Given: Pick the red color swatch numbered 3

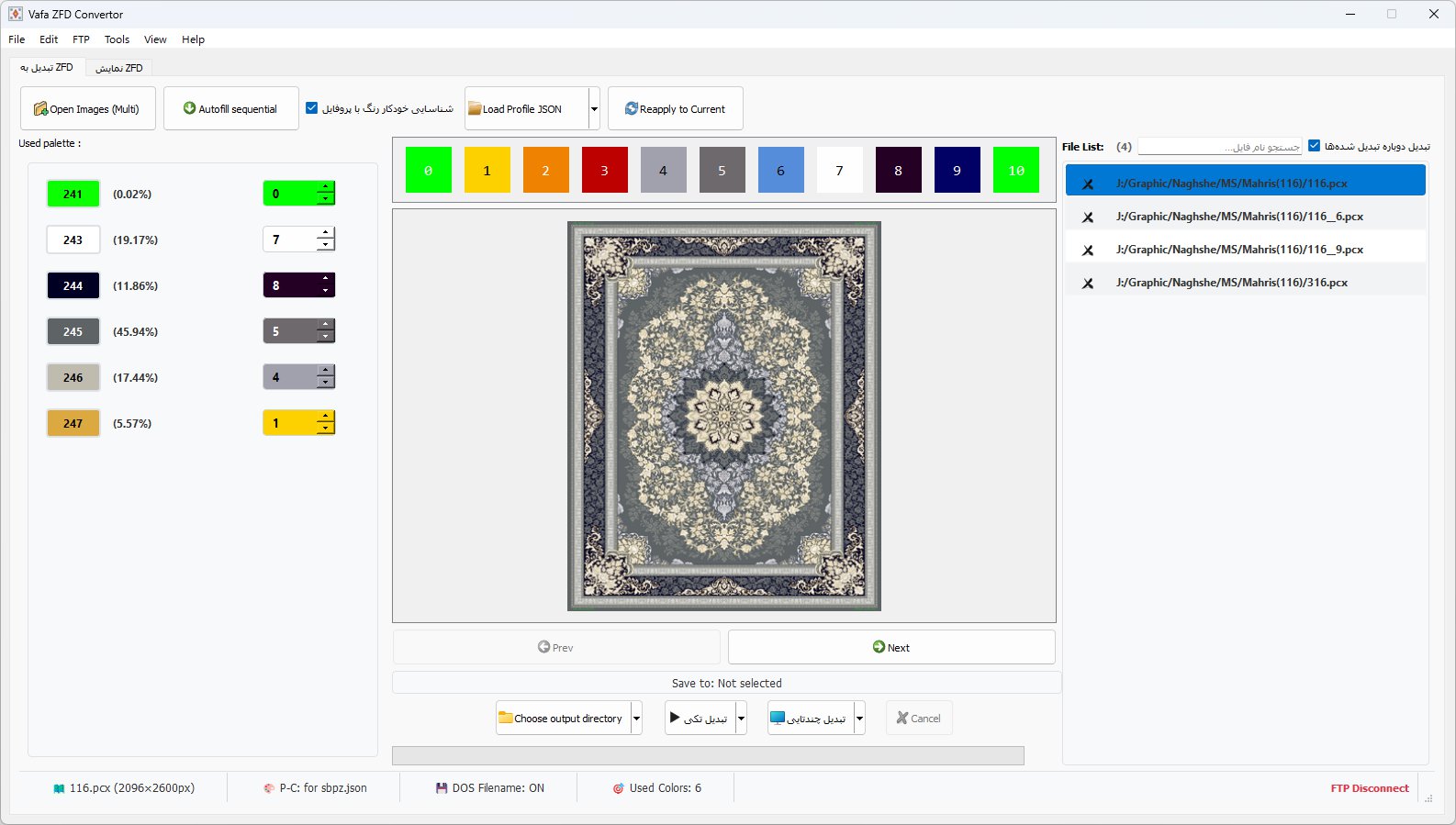Looking at the screenshot, I should click(605, 170).
